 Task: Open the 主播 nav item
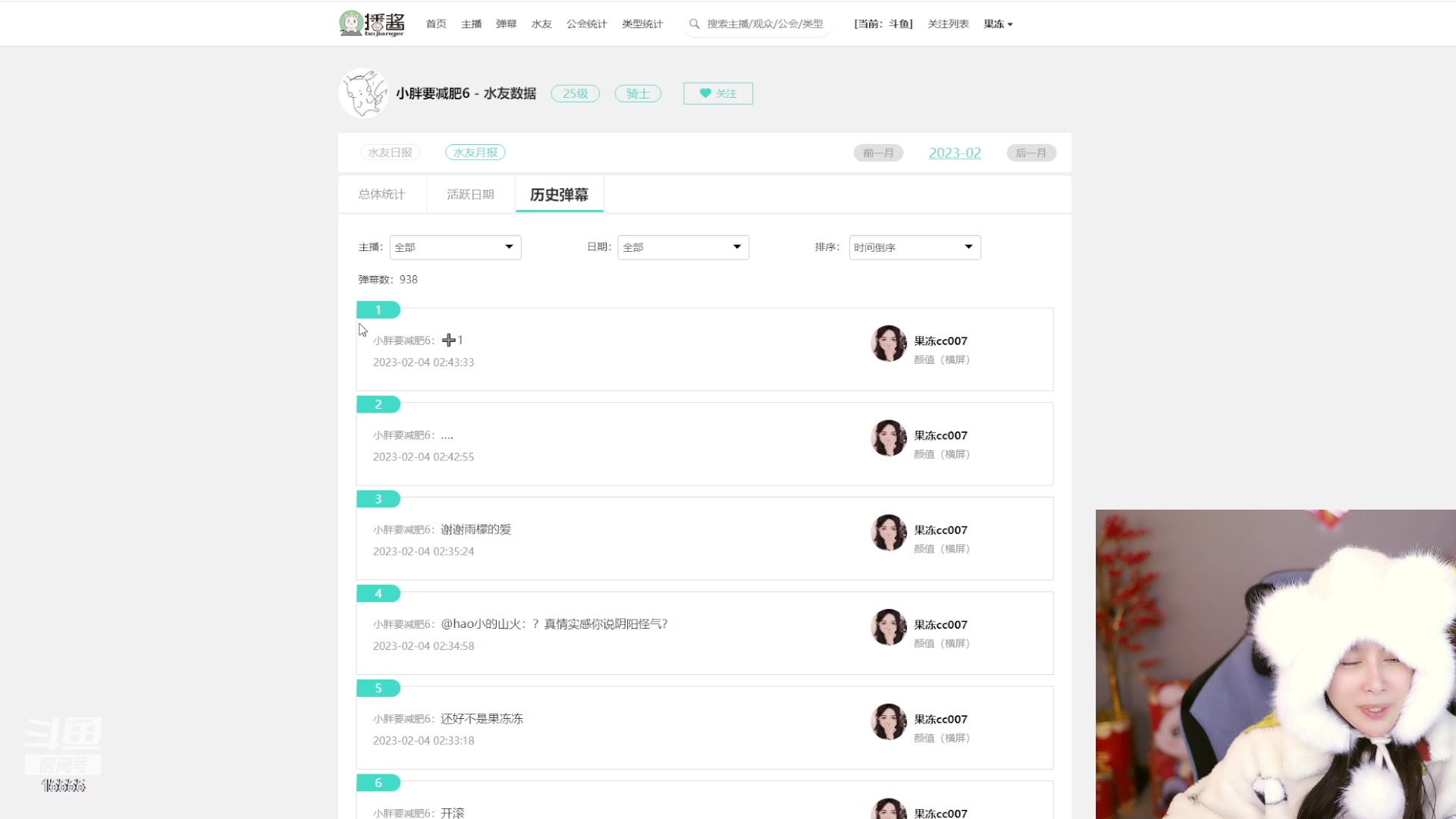pos(471,24)
